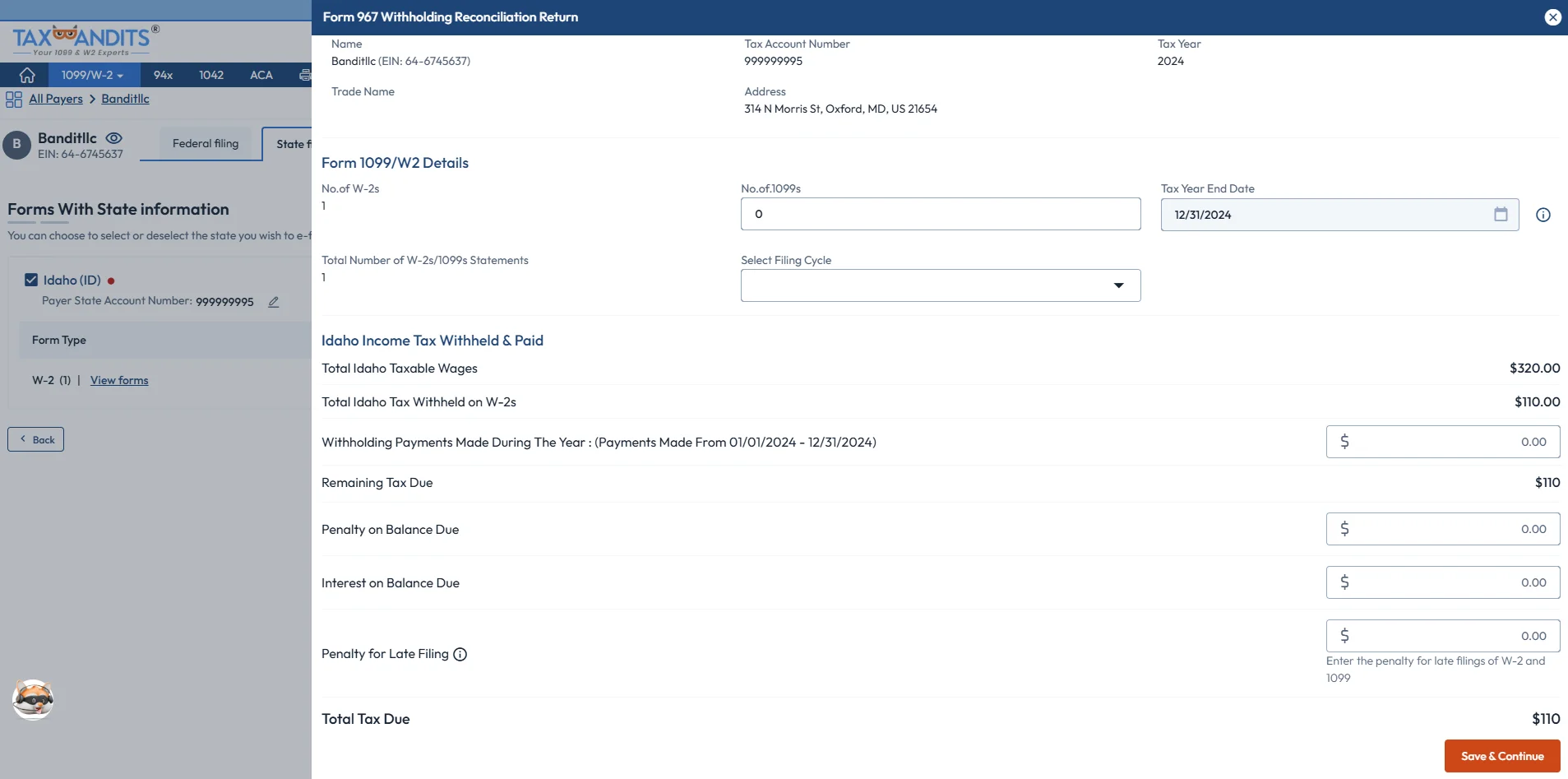Close the Form 967 dialog
The image size is (1568, 779).
(1552, 17)
